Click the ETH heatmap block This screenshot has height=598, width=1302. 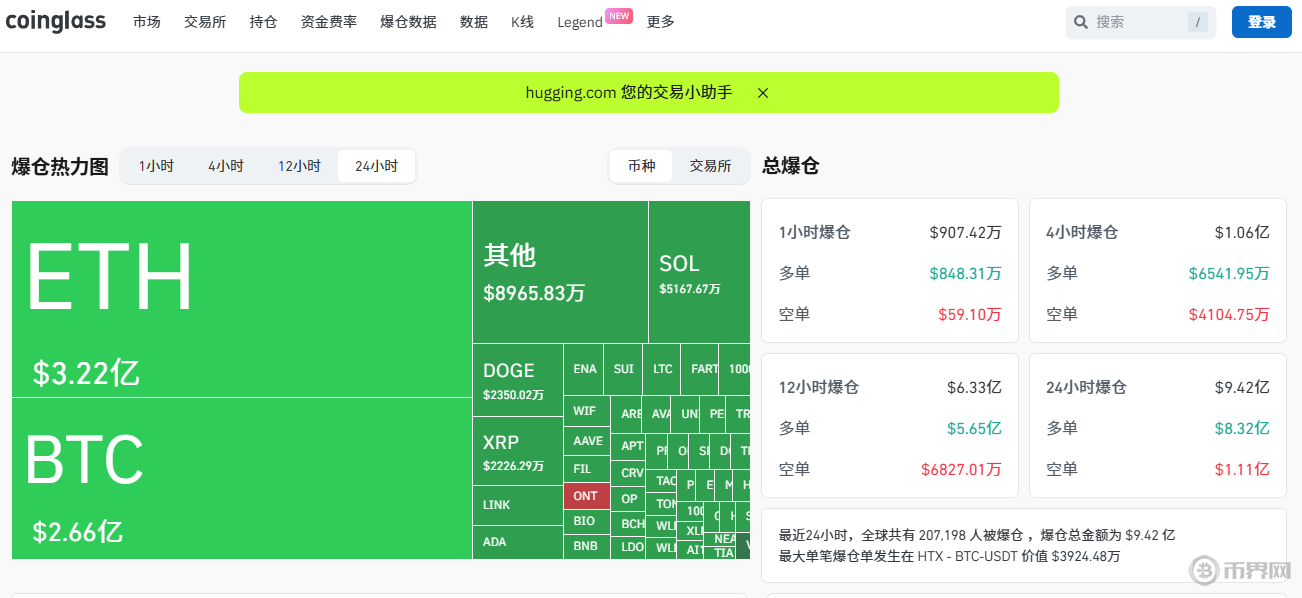tap(241, 299)
